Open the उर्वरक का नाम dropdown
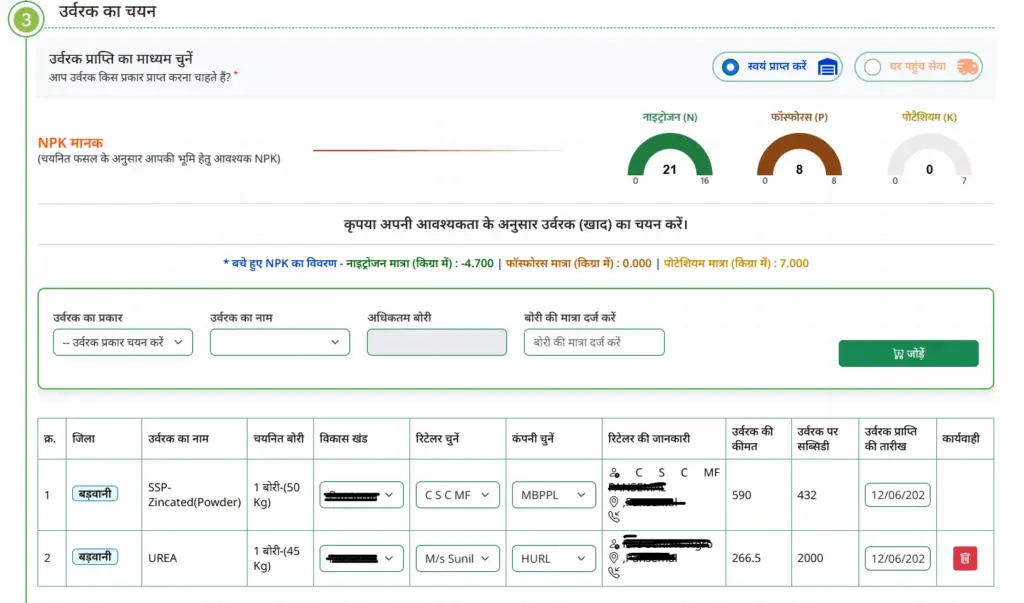This screenshot has width=1024, height=603. tap(280, 342)
